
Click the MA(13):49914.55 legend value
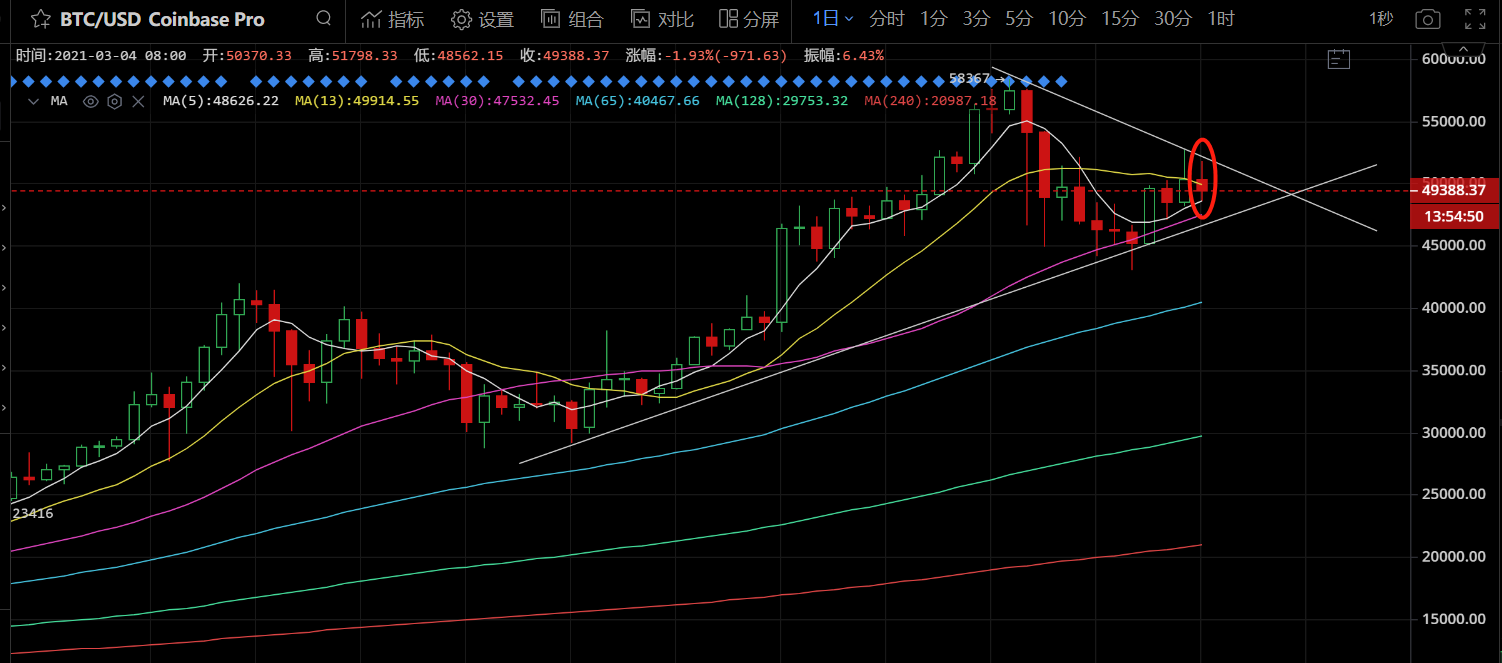[357, 101]
